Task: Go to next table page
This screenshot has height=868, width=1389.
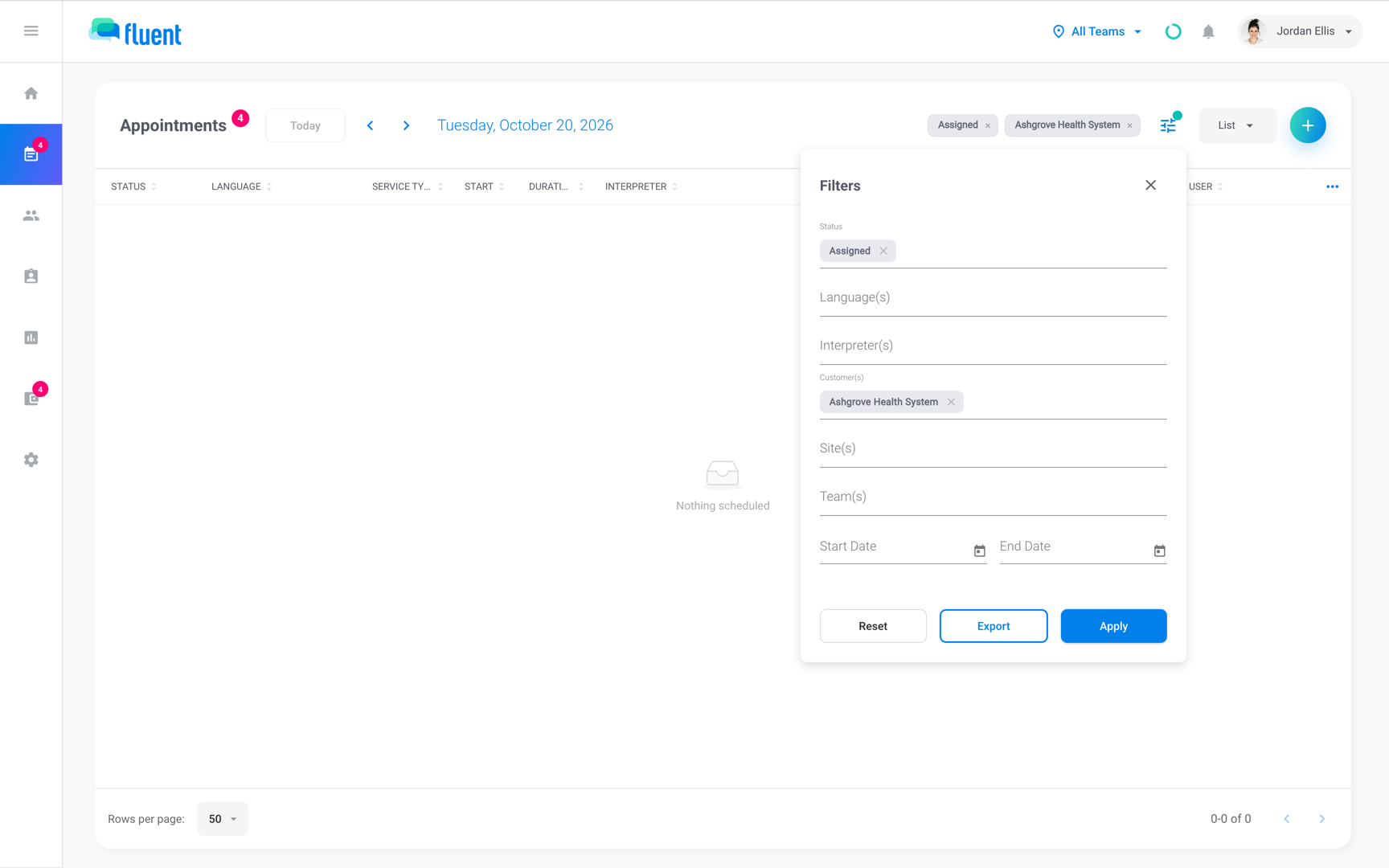Action: pos(1322,818)
